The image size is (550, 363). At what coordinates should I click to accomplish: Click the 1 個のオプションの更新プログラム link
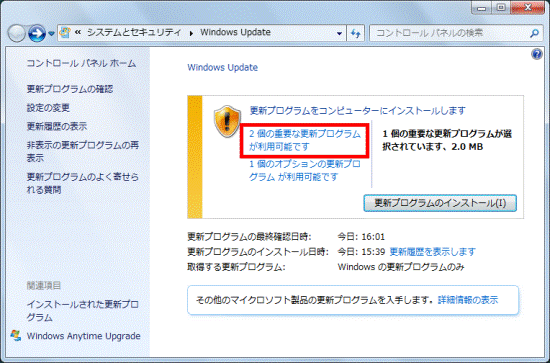305,170
